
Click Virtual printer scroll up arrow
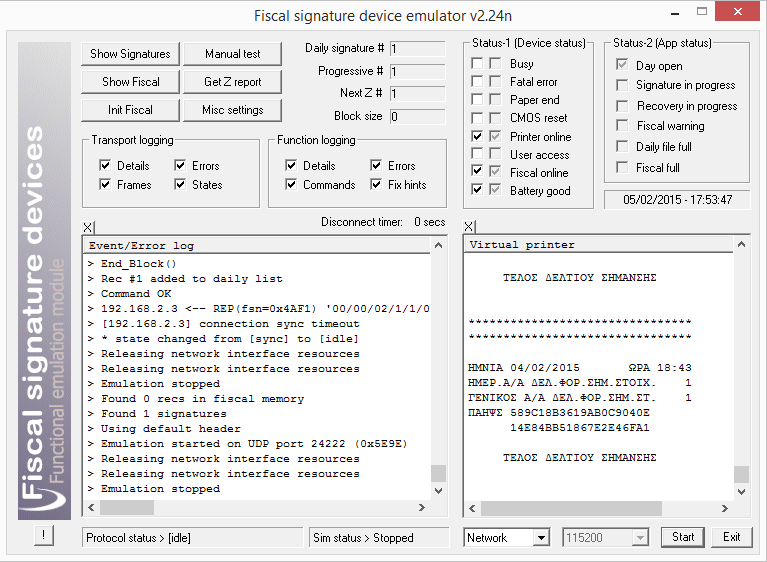742,244
